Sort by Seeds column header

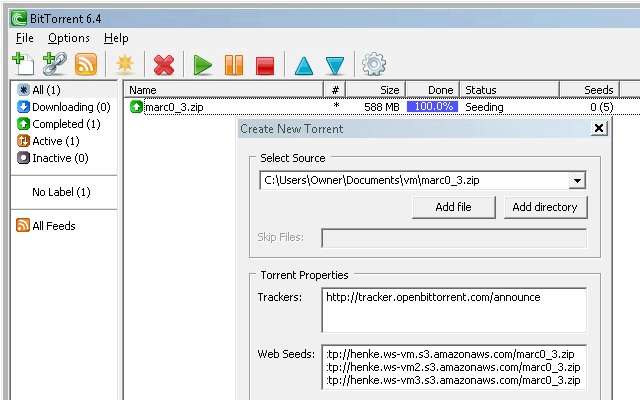click(589, 89)
